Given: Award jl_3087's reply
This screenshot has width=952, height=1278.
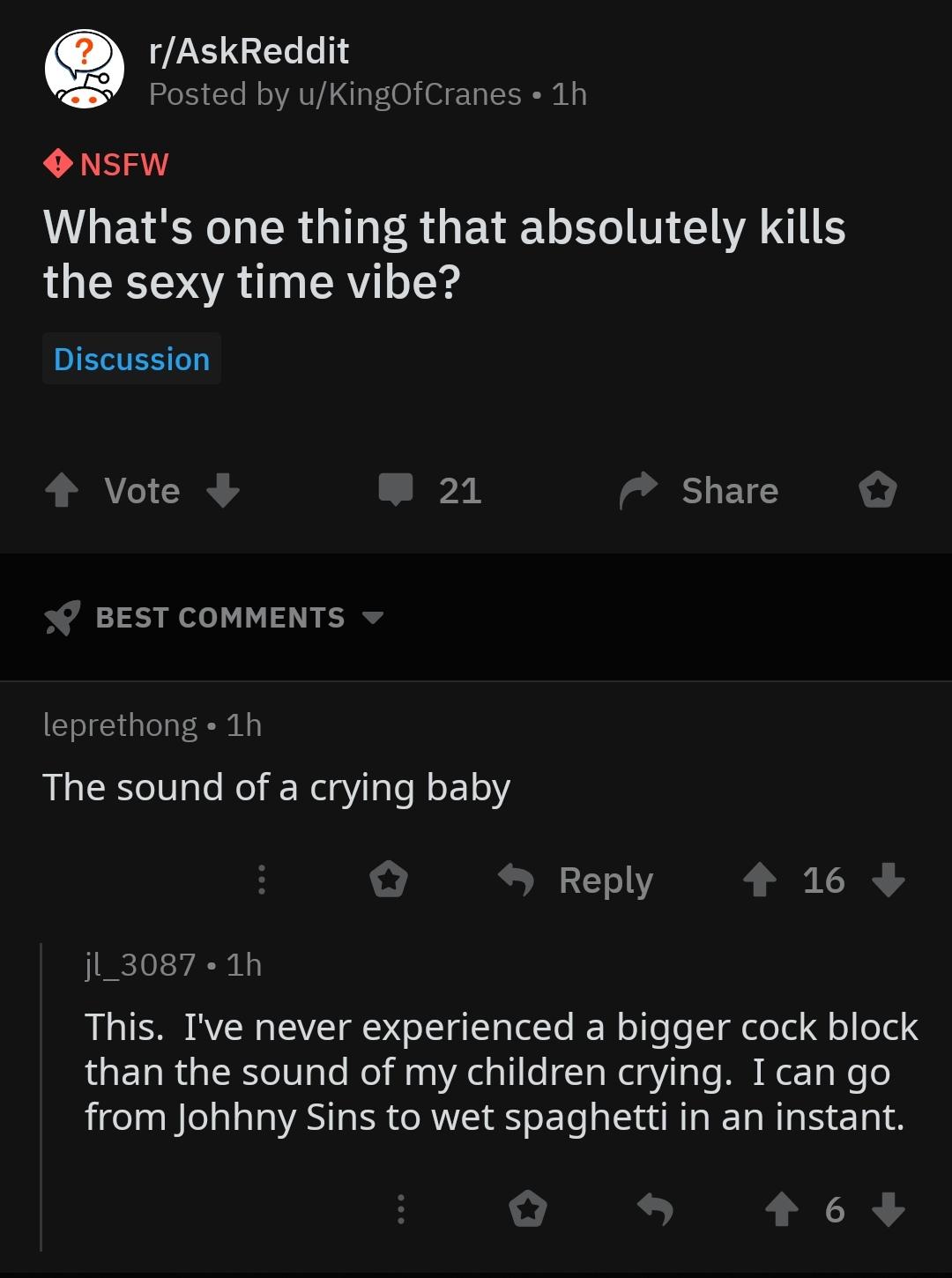Looking at the screenshot, I should 528,1209.
